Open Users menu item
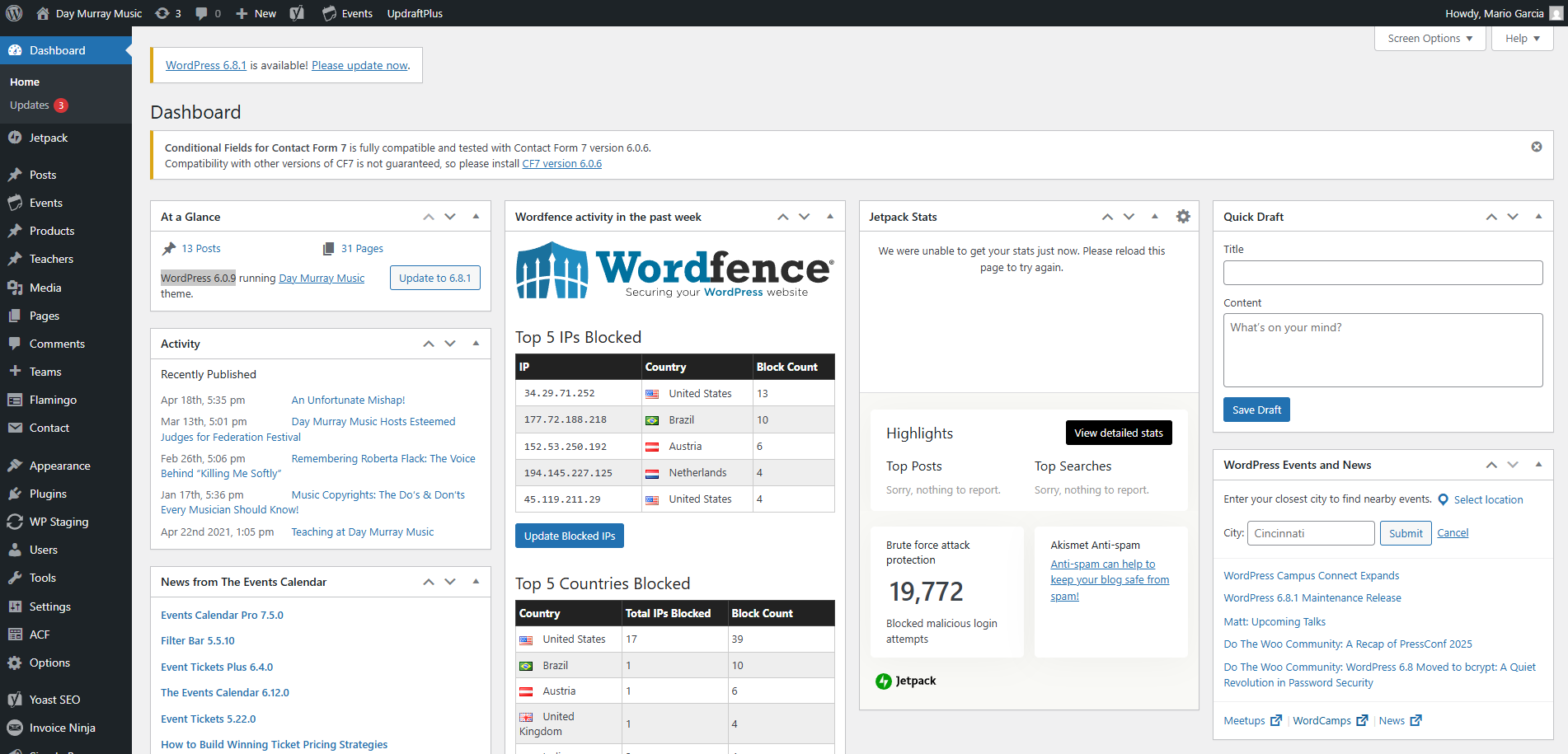 (x=66, y=550)
